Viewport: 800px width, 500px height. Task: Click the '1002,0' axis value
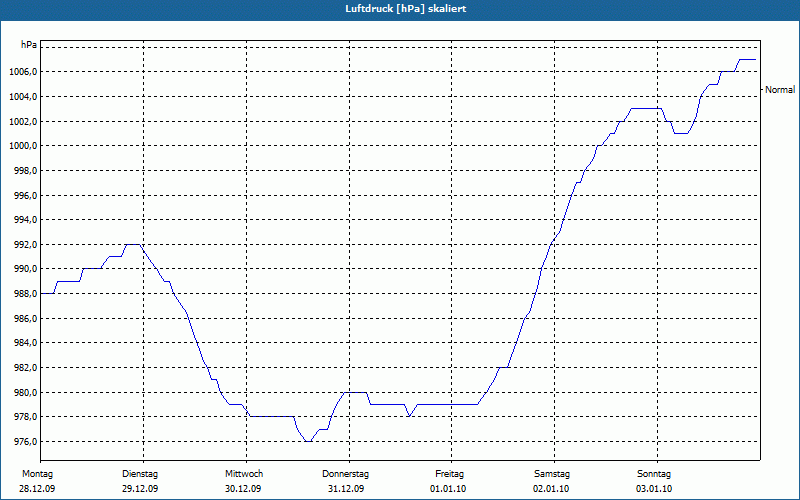23,121
